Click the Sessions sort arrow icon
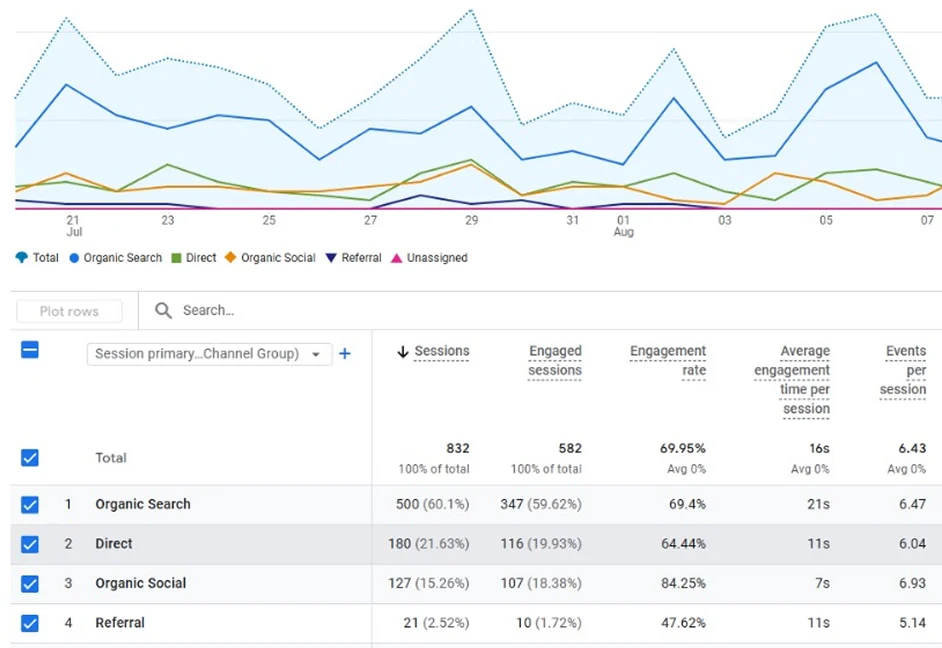Image resolution: width=942 pixels, height=648 pixels. (402, 351)
